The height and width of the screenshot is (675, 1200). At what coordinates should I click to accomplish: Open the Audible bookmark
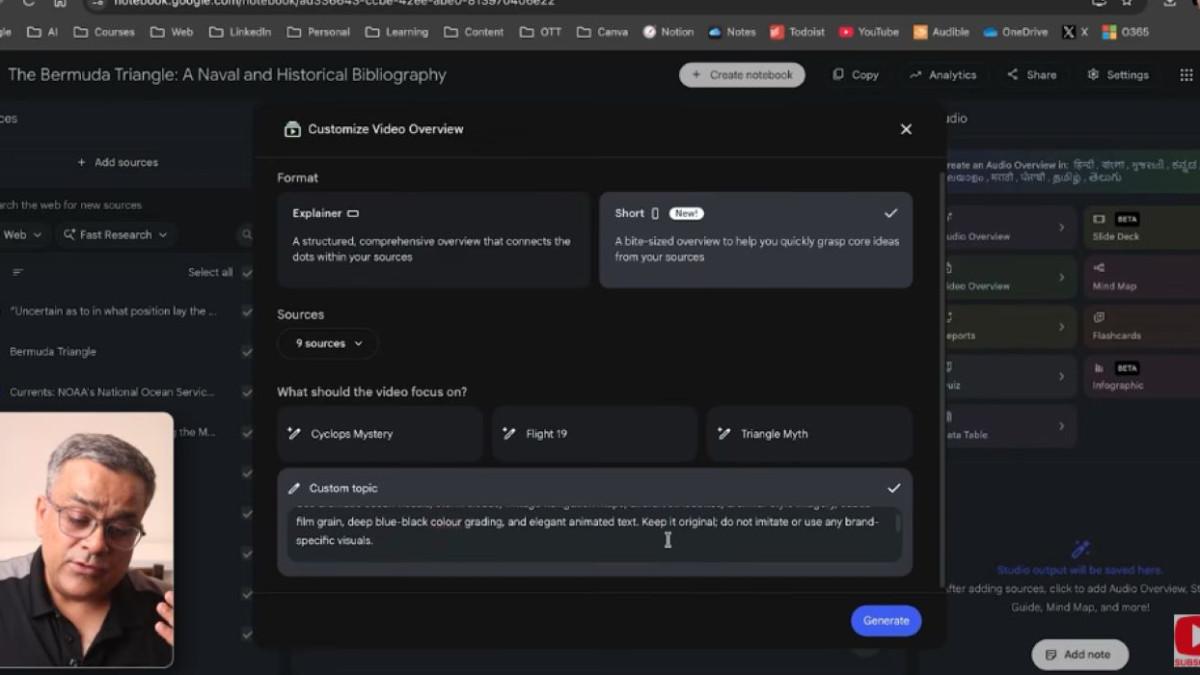(941, 32)
